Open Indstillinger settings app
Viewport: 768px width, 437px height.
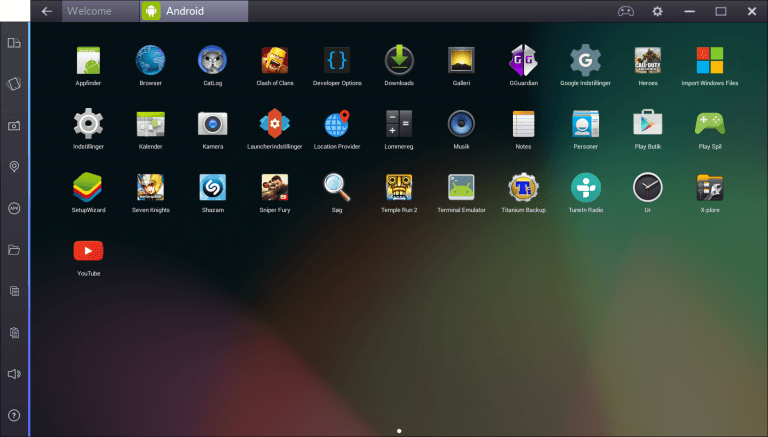pyautogui.click(x=88, y=123)
